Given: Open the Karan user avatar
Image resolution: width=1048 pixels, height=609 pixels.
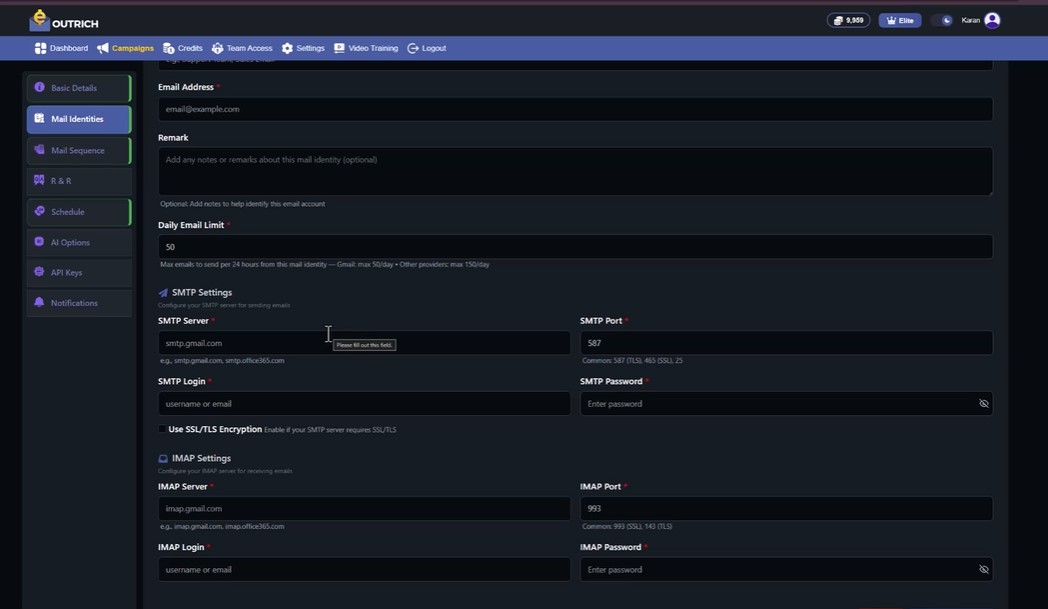Looking at the screenshot, I should (x=993, y=20).
